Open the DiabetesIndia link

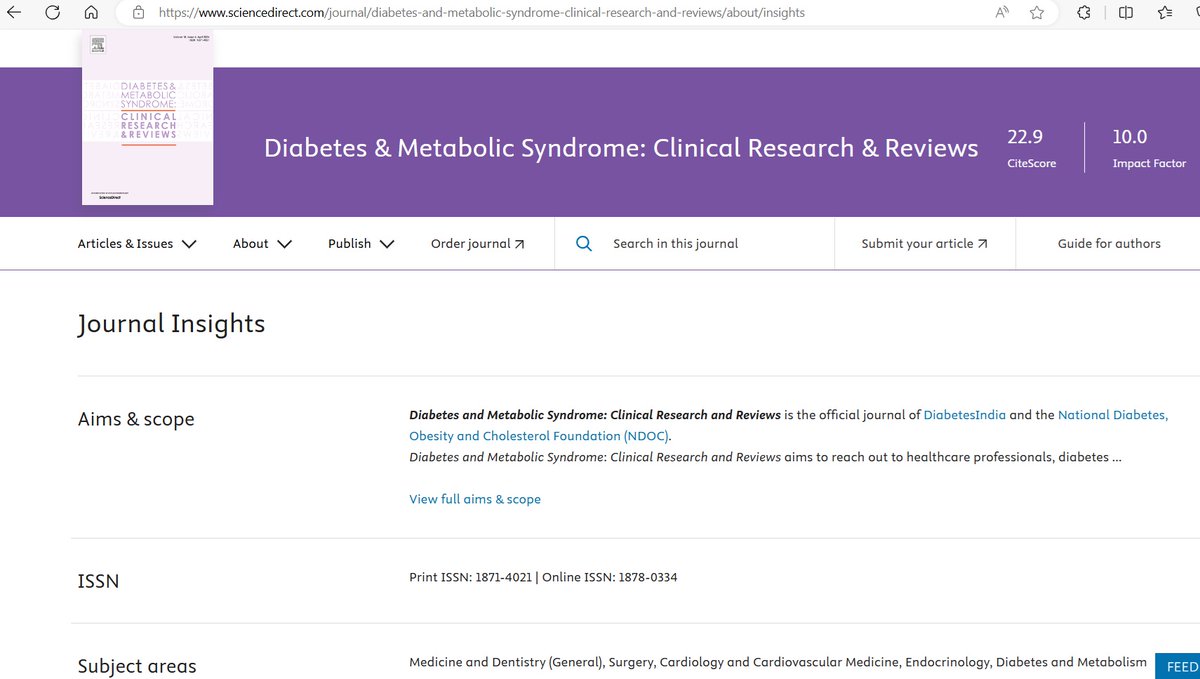[964, 414]
